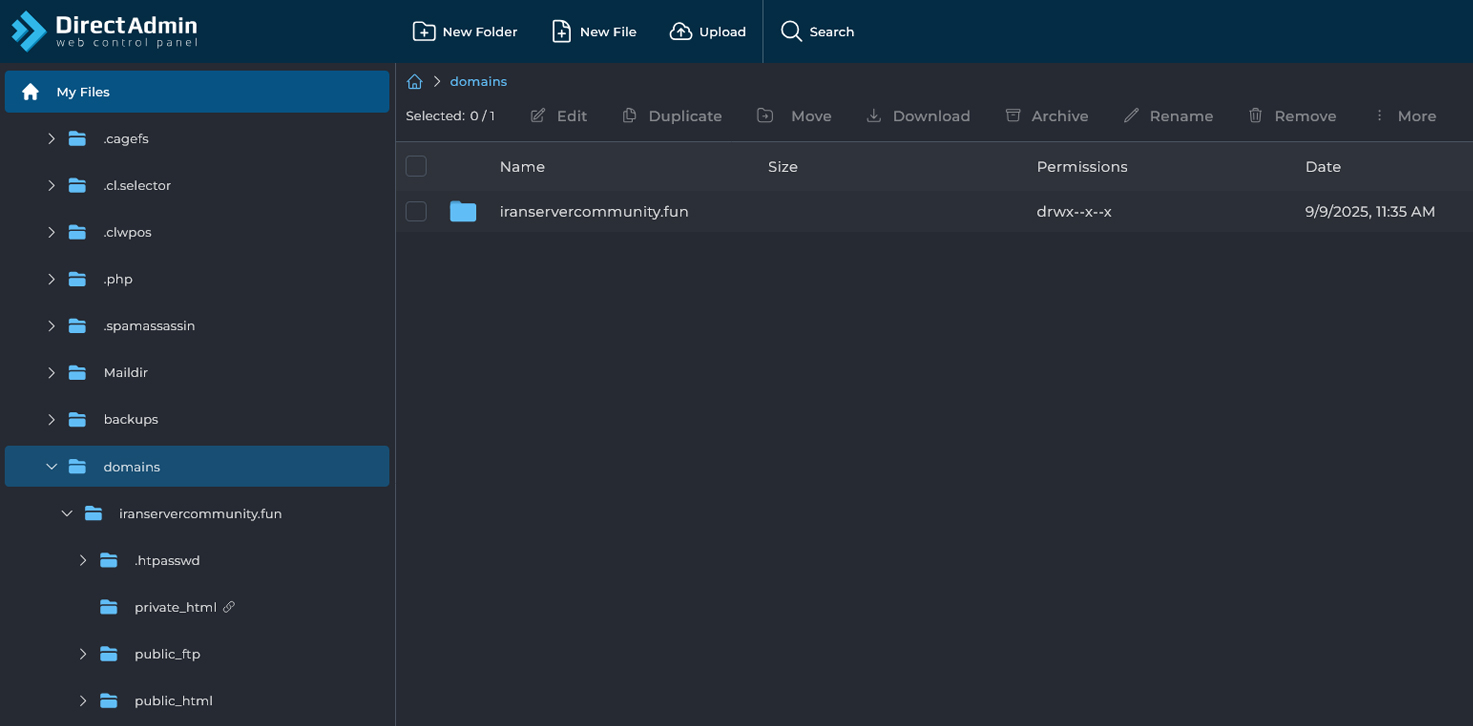This screenshot has width=1473, height=726.
Task: Expand the Maildir folder in sidebar
Action: 52,373
